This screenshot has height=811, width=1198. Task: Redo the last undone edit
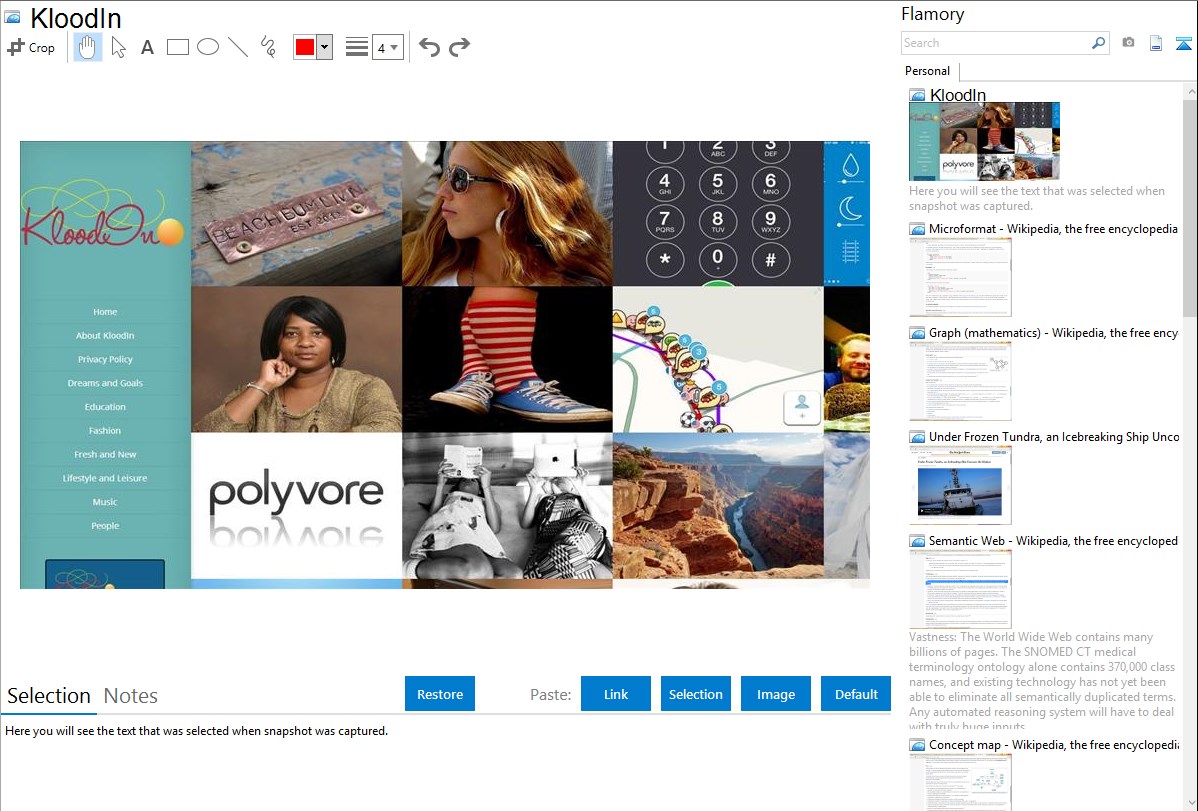point(459,47)
